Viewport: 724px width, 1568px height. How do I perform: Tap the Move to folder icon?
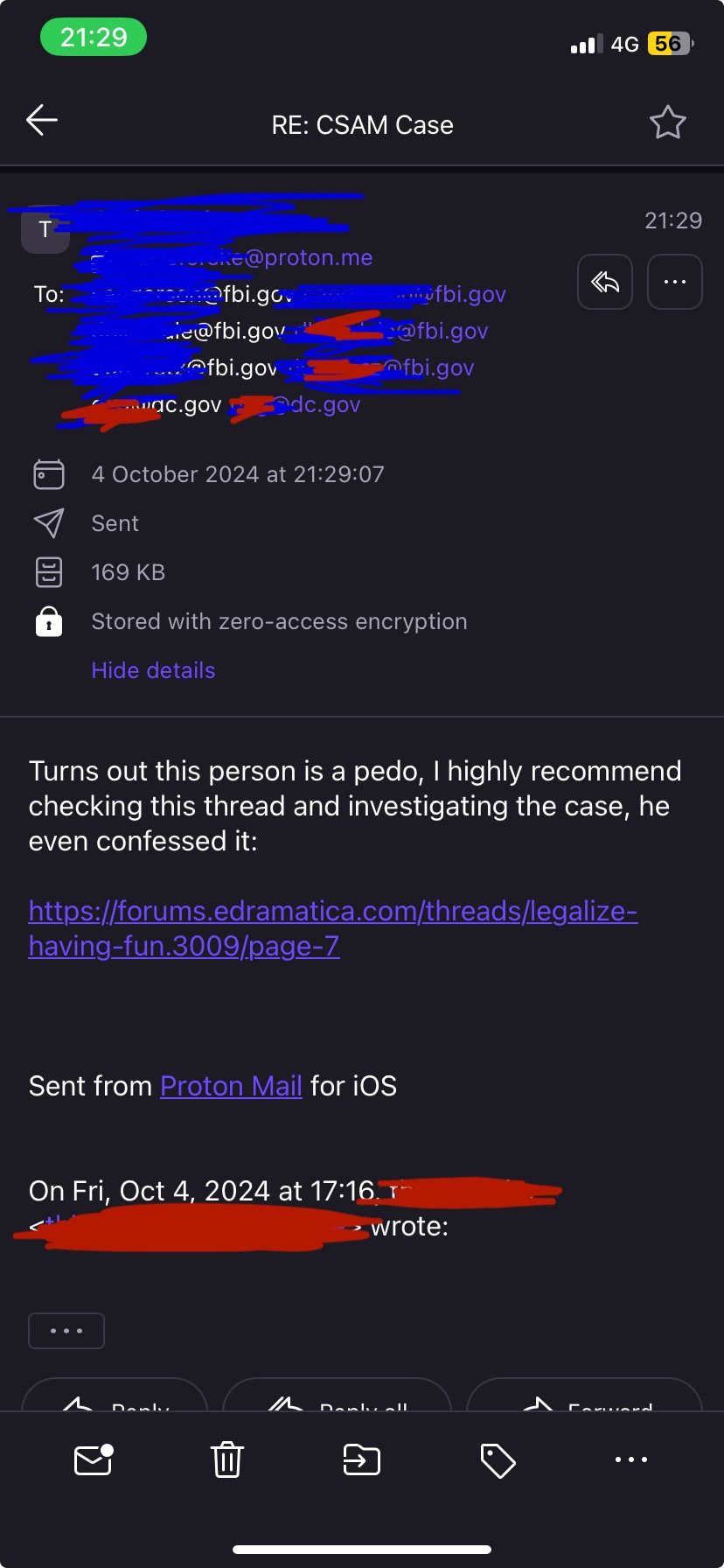click(362, 1459)
